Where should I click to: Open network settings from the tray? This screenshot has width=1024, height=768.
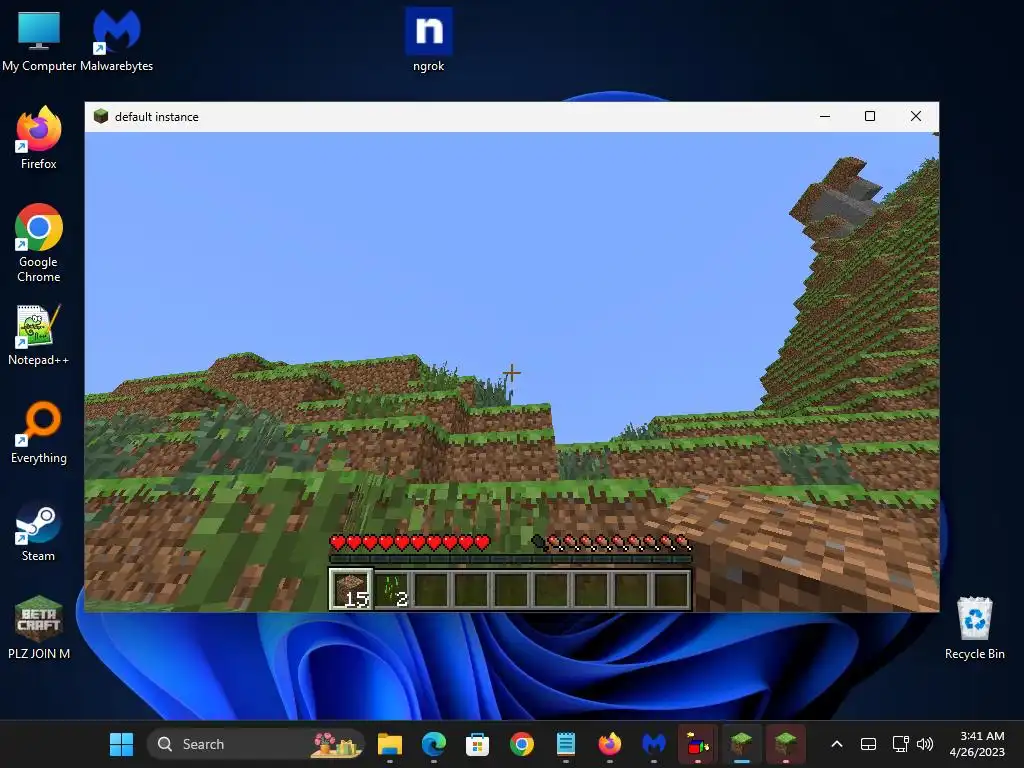901,744
